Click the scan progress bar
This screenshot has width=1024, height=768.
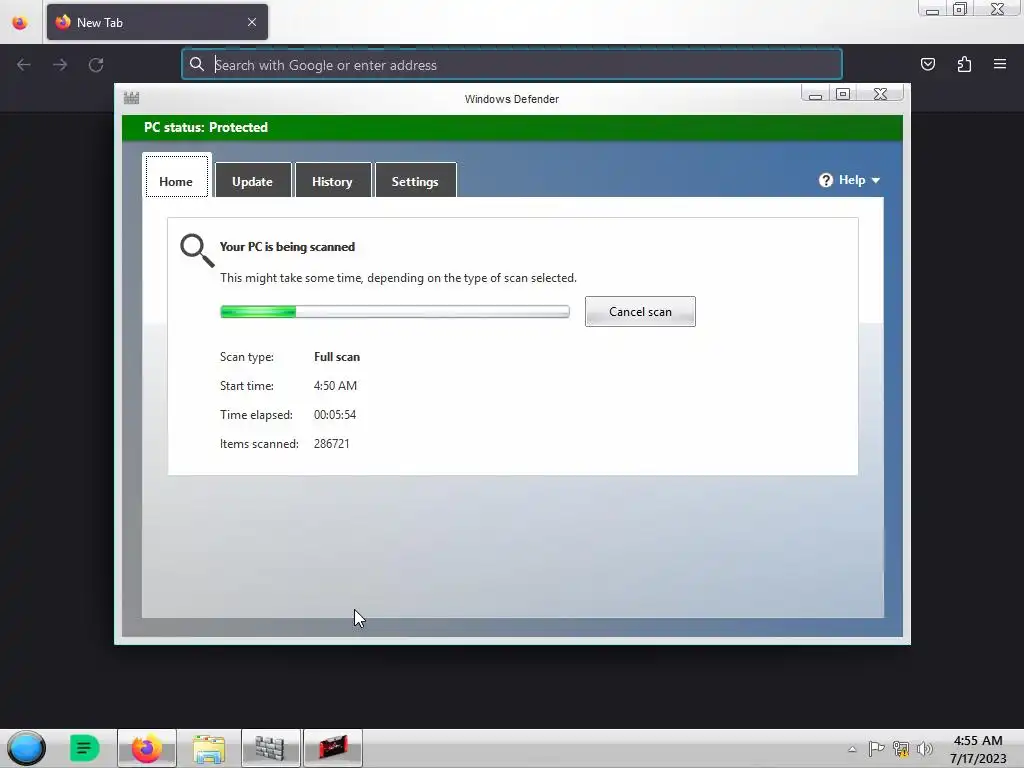point(394,312)
